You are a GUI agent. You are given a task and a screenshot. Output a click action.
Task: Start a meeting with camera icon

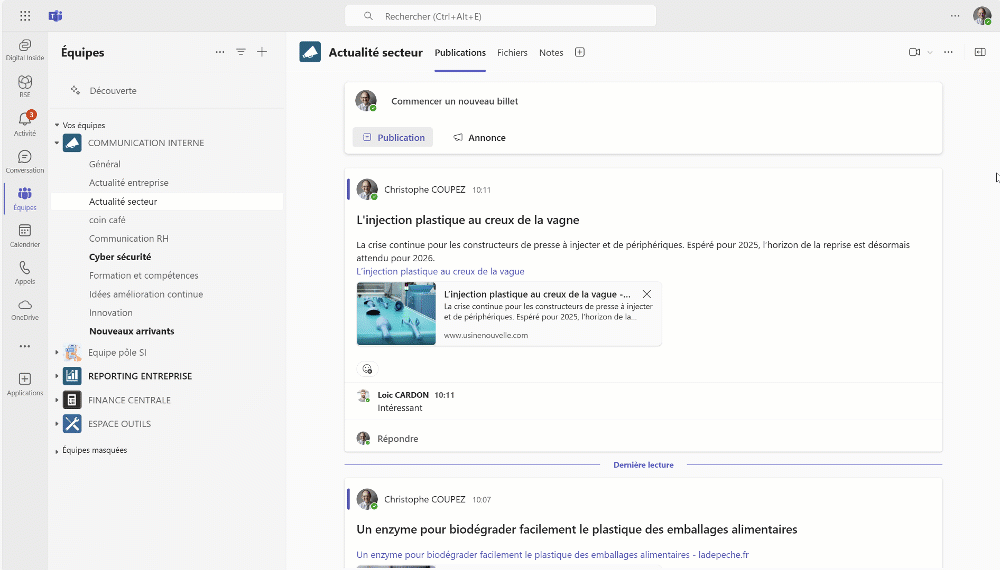coord(914,52)
